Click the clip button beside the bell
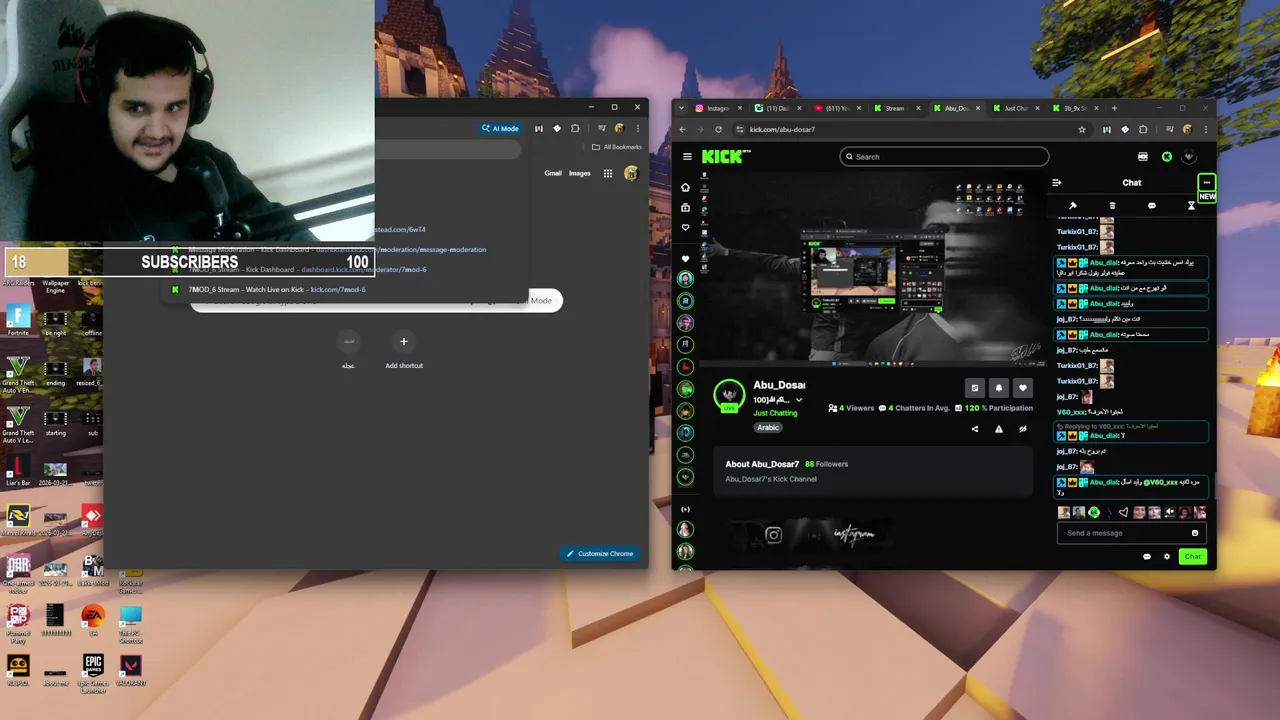The height and width of the screenshot is (720, 1280). (975, 388)
